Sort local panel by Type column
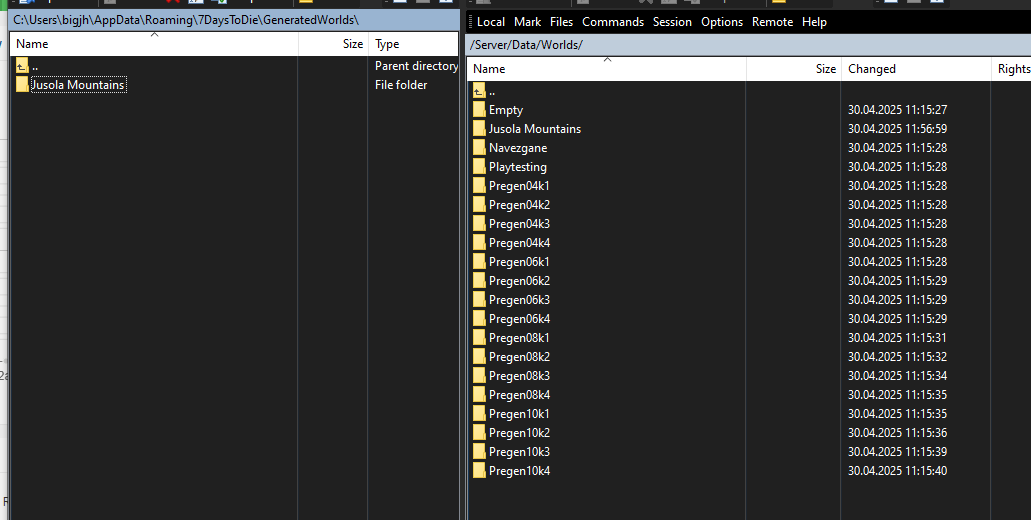This screenshot has height=520, width=1031. (387, 44)
